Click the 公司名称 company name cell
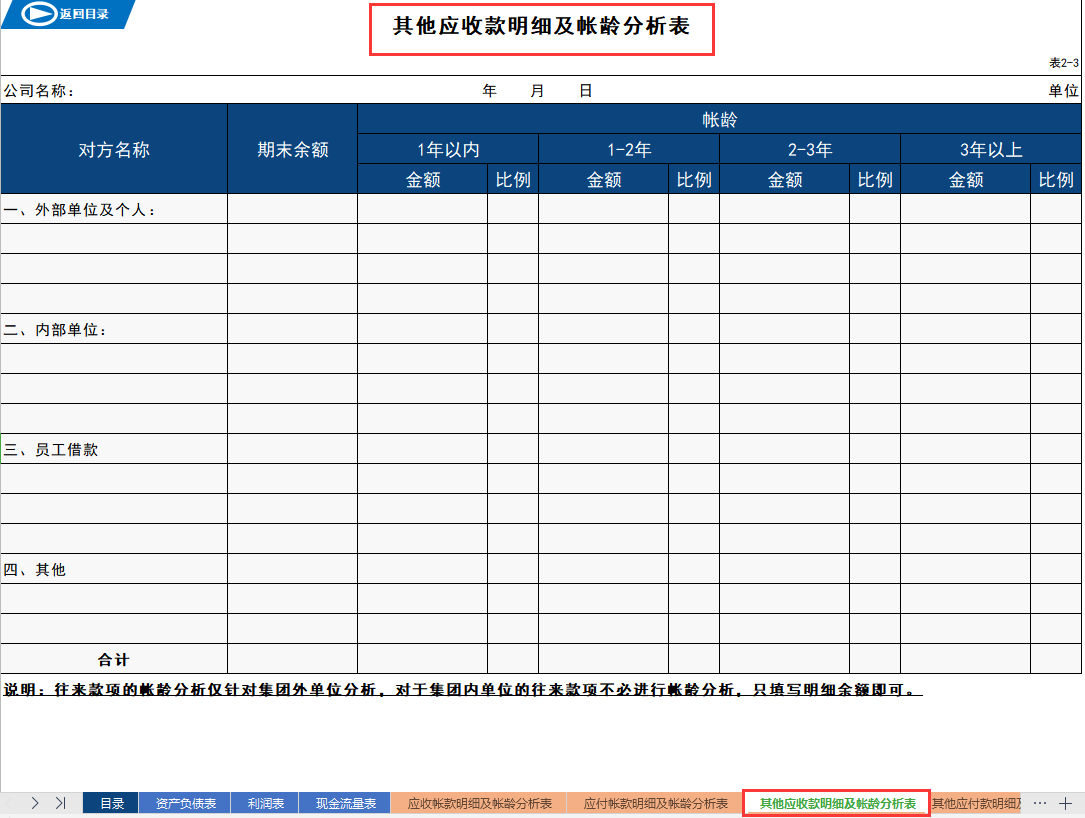The width and height of the screenshot is (1085, 818). tap(35, 89)
